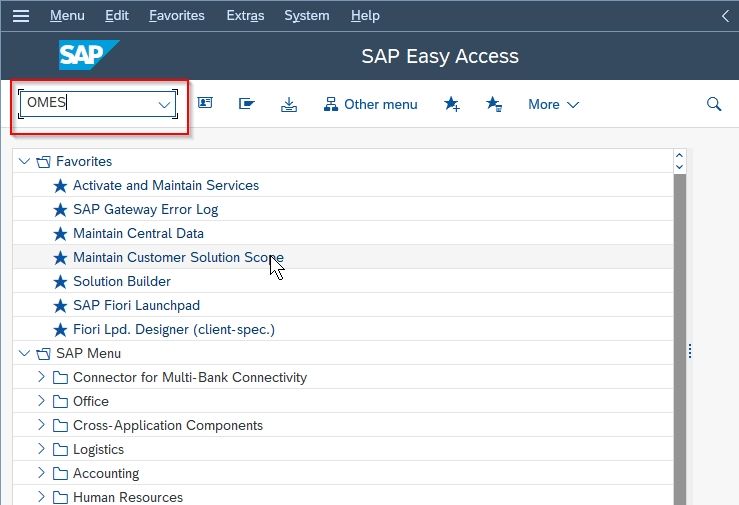
Task: Open the transaction code history dropdown arrow
Action: tap(164, 104)
